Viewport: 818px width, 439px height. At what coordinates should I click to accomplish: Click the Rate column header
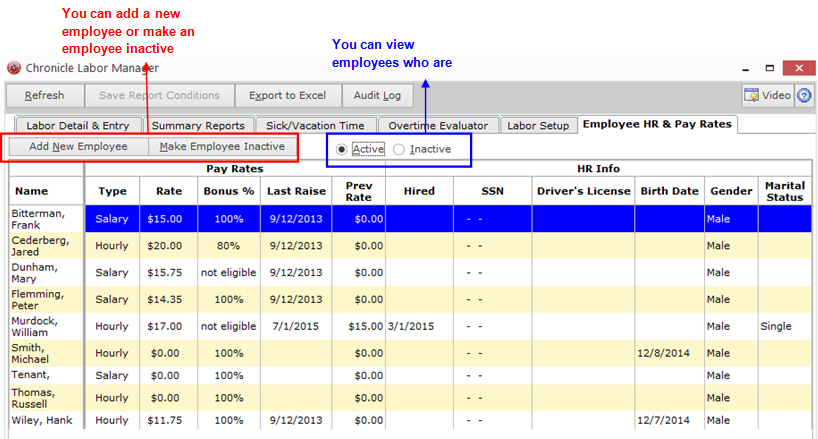[x=169, y=191]
